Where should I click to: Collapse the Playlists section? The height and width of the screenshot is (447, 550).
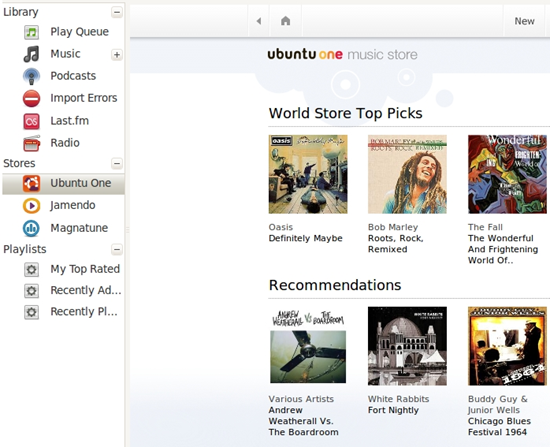(117, 249)
